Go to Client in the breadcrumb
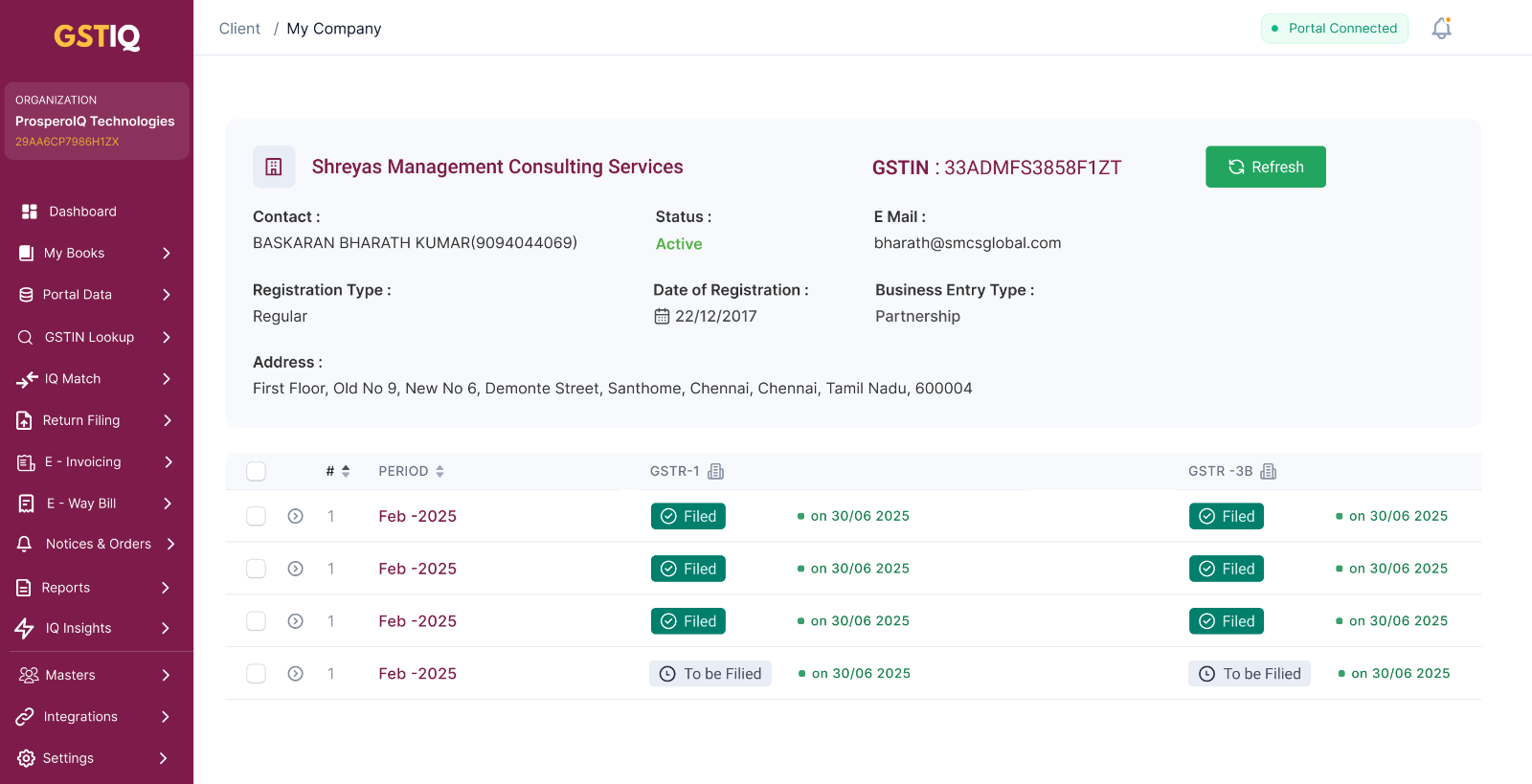1532x784 pixels. pyautogui.click(x=239, y=29)
